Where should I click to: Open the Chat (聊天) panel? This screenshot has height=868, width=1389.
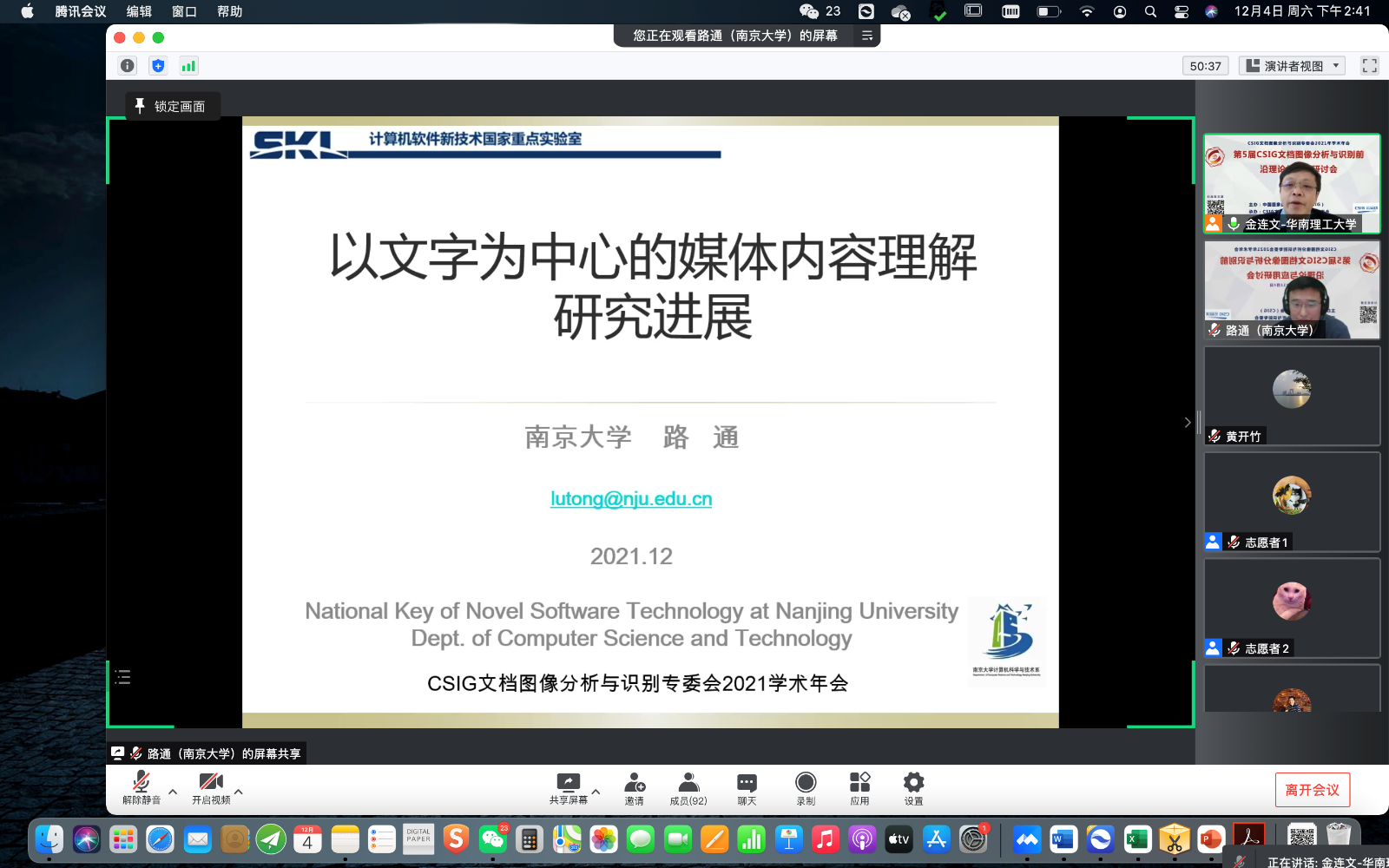click(747, 789)
